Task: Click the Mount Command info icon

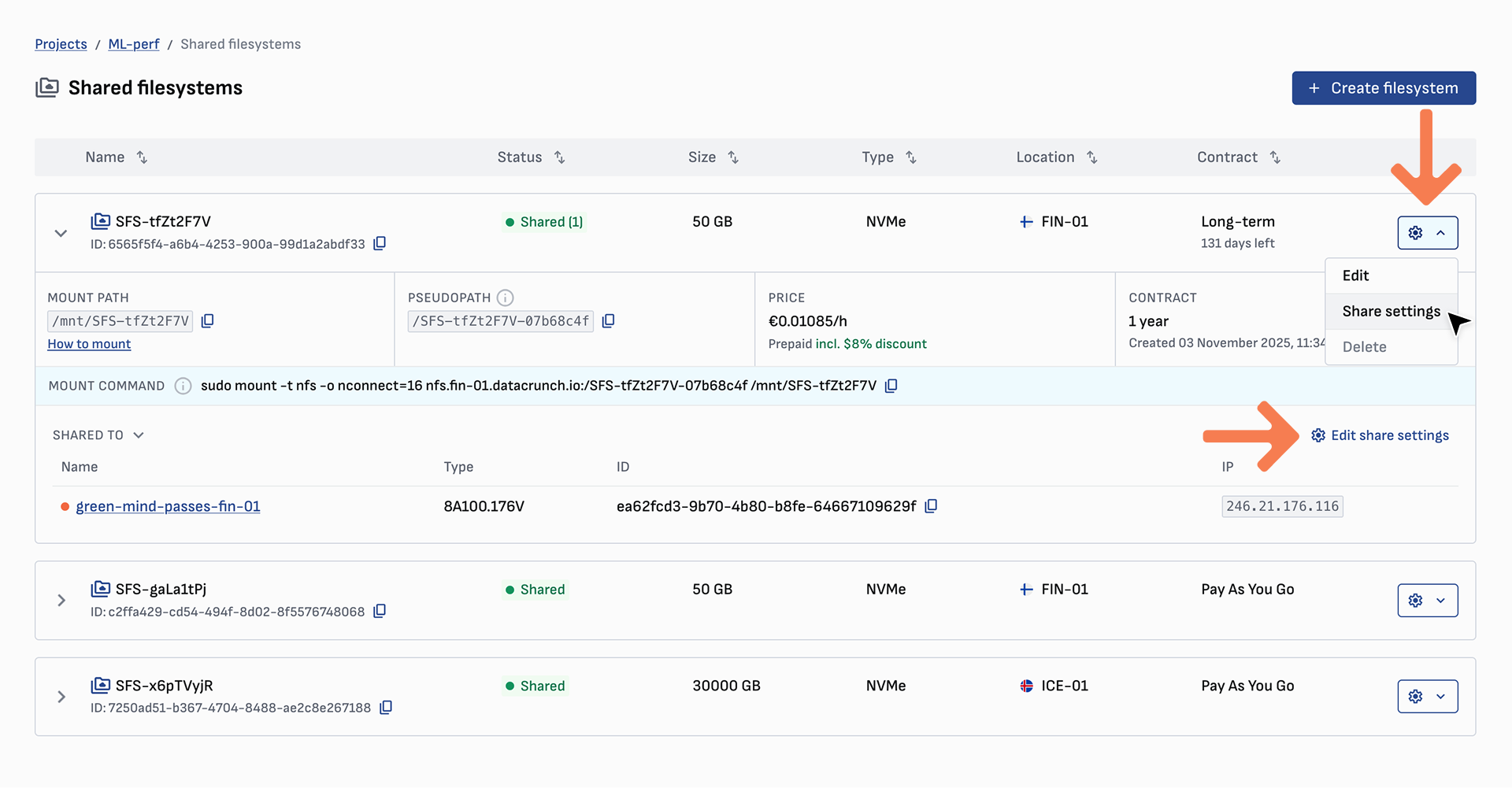Action: pyautogui.click(x=183, y=386)
